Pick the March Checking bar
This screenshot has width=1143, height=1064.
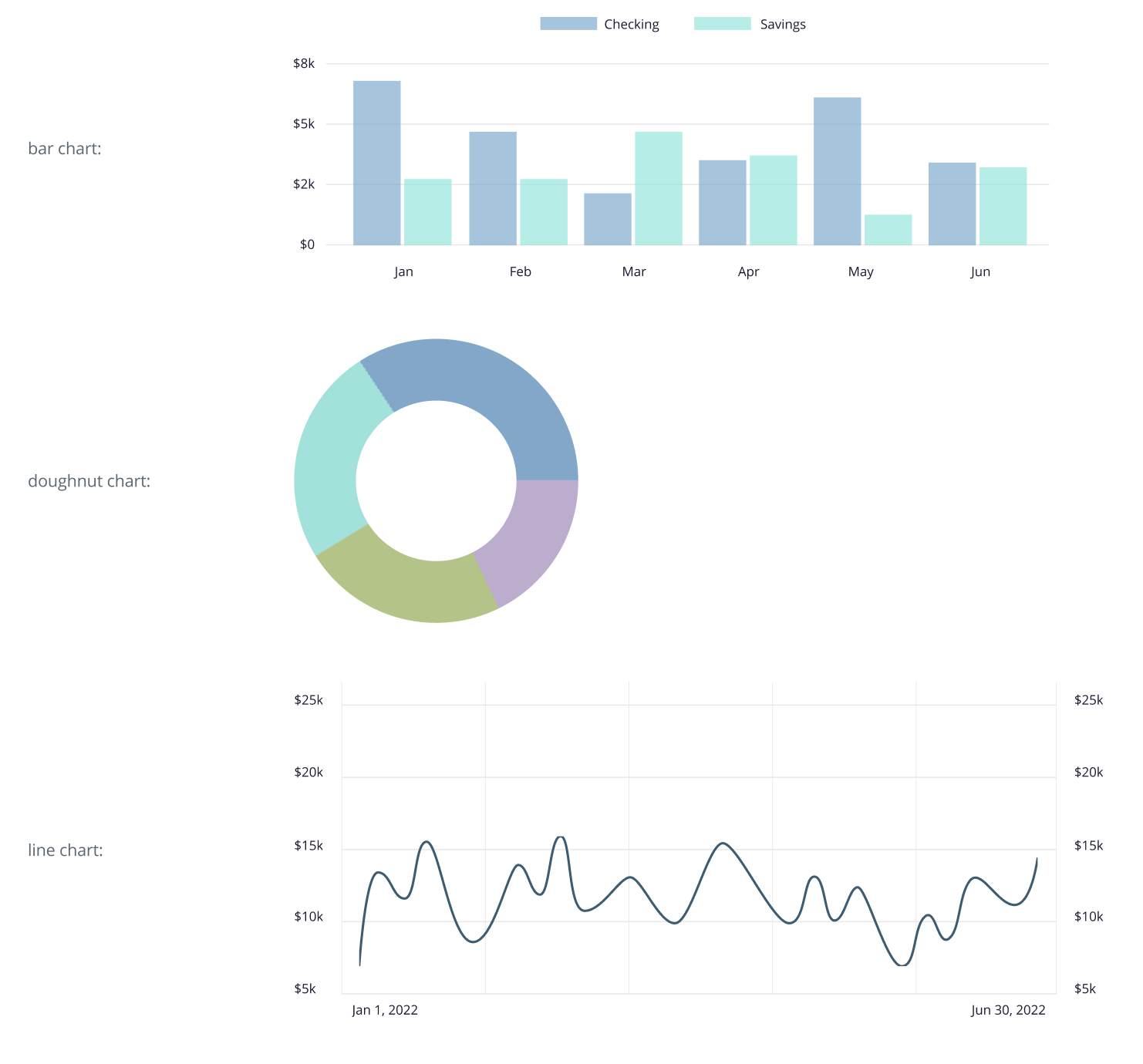click(x=608, y=220)
